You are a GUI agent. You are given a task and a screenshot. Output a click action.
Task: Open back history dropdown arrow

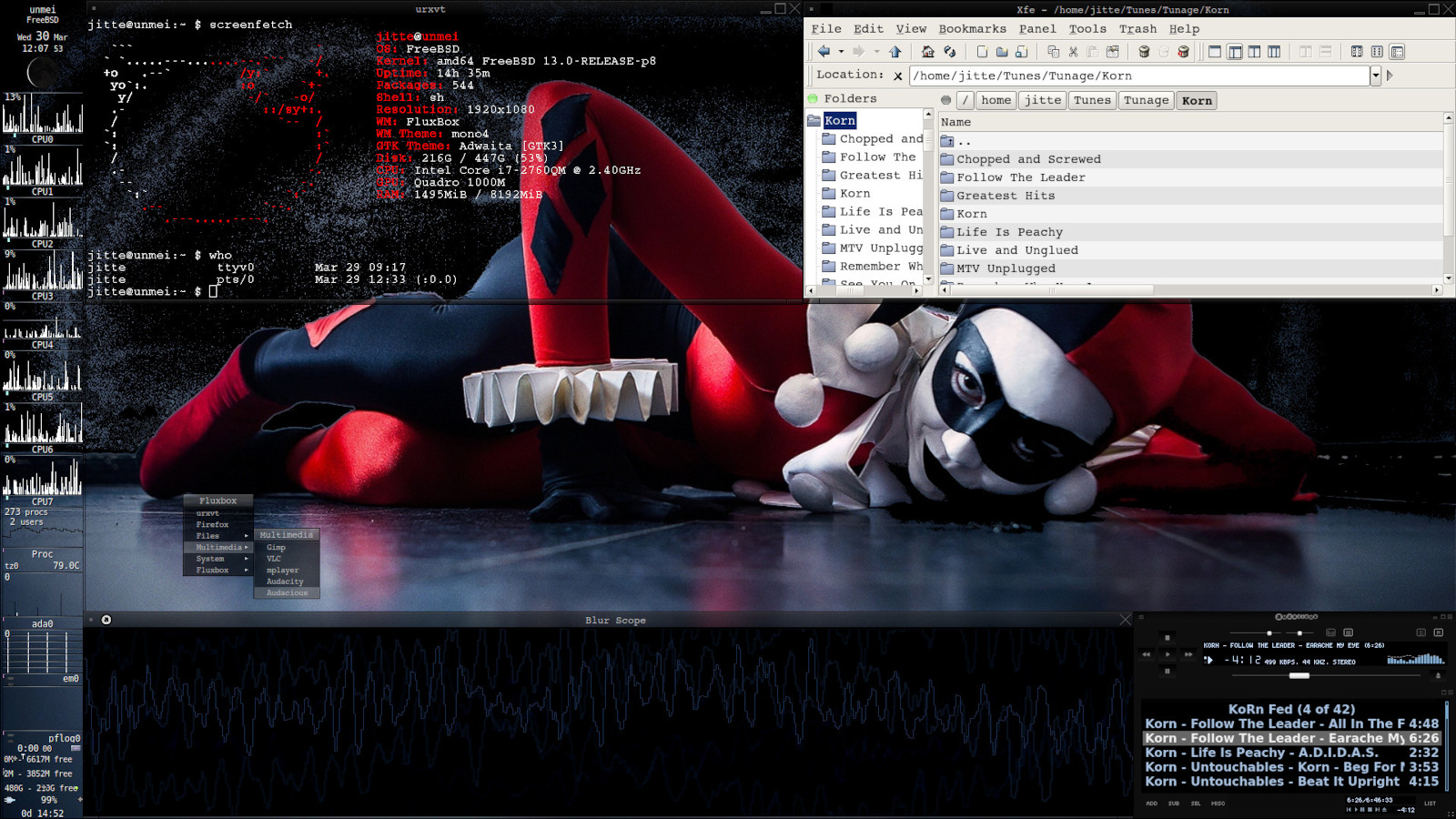pyautogui.click(x=841, y=52)
